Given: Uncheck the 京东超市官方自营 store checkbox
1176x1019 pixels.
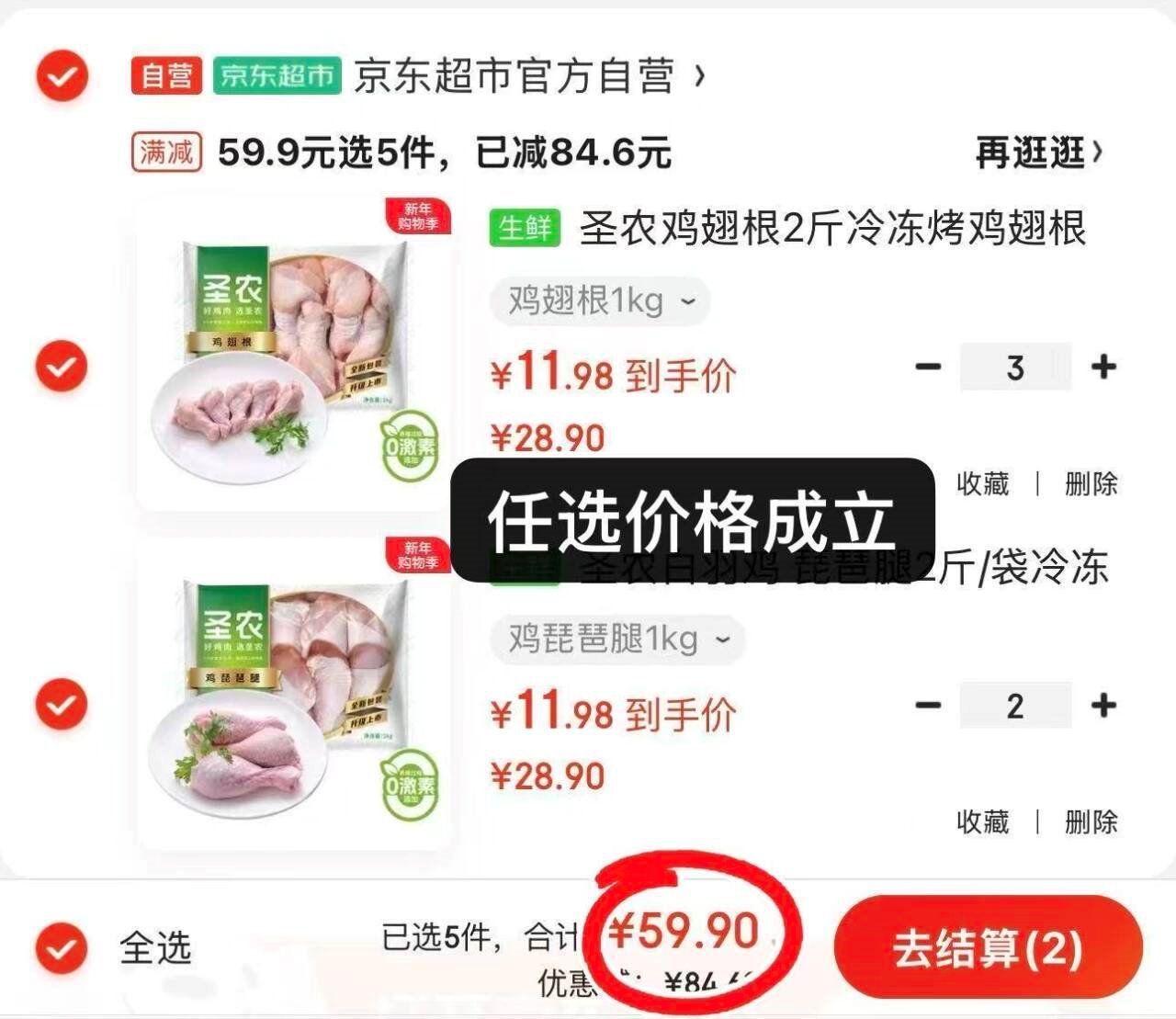Looking at the screenshot, I should [62, 76].
